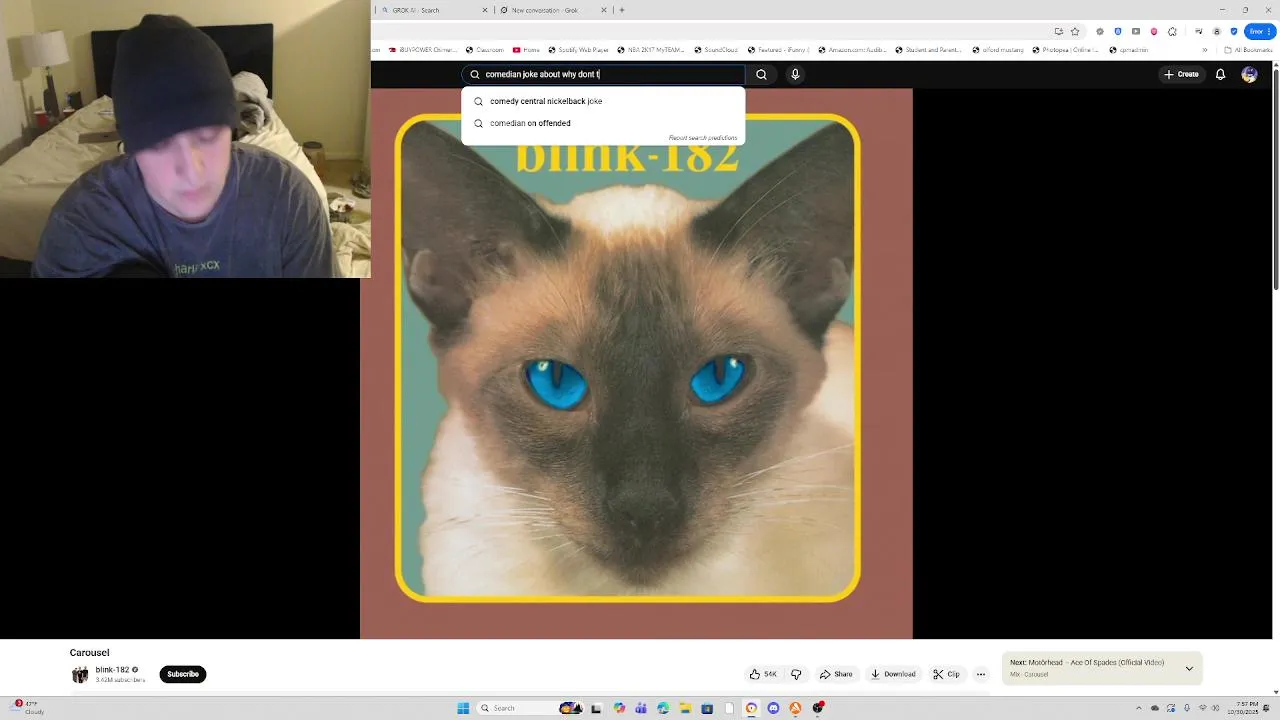
Task: Expand hidden bookmarks with double chevron
Action: pos(1204,50)
